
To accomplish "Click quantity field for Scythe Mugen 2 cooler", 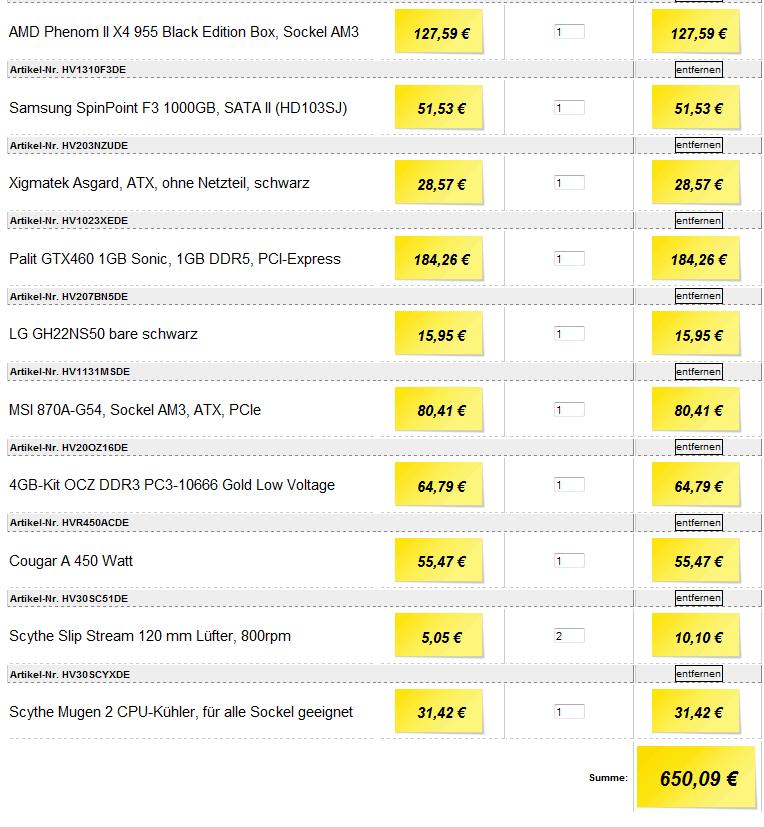I will click(569, 711).
